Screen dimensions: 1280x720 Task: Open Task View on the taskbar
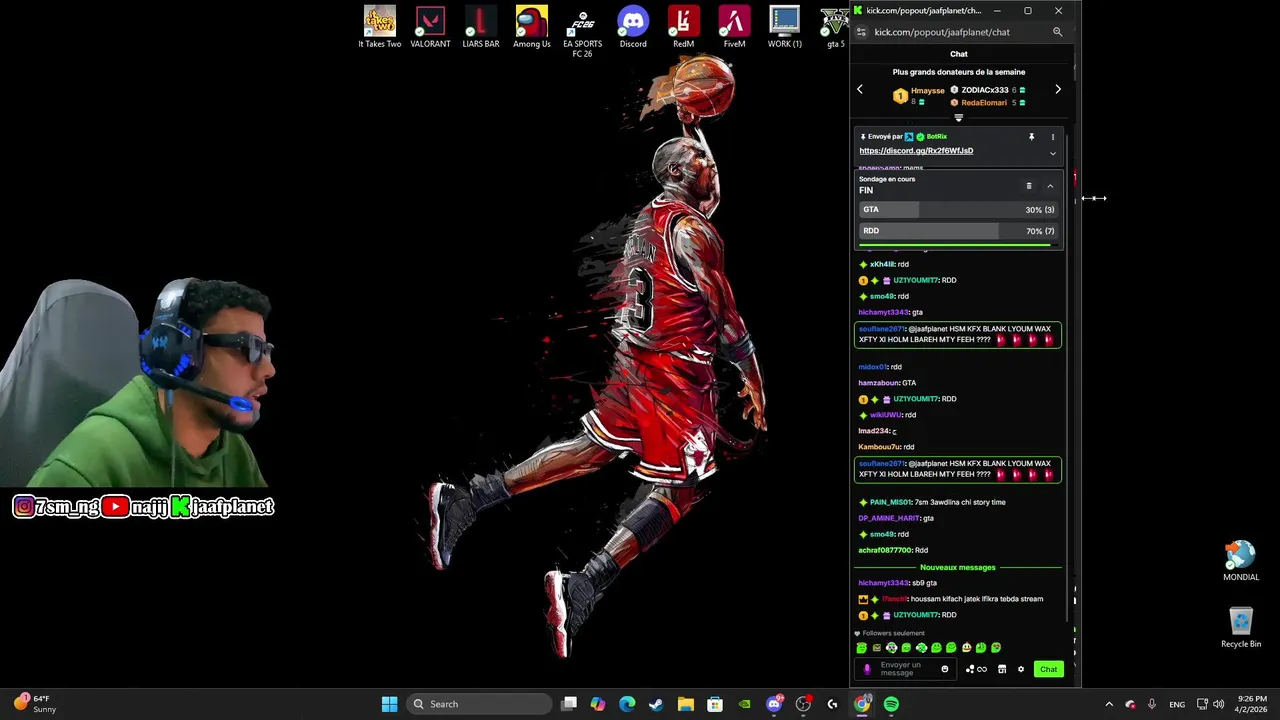[569, 704]
